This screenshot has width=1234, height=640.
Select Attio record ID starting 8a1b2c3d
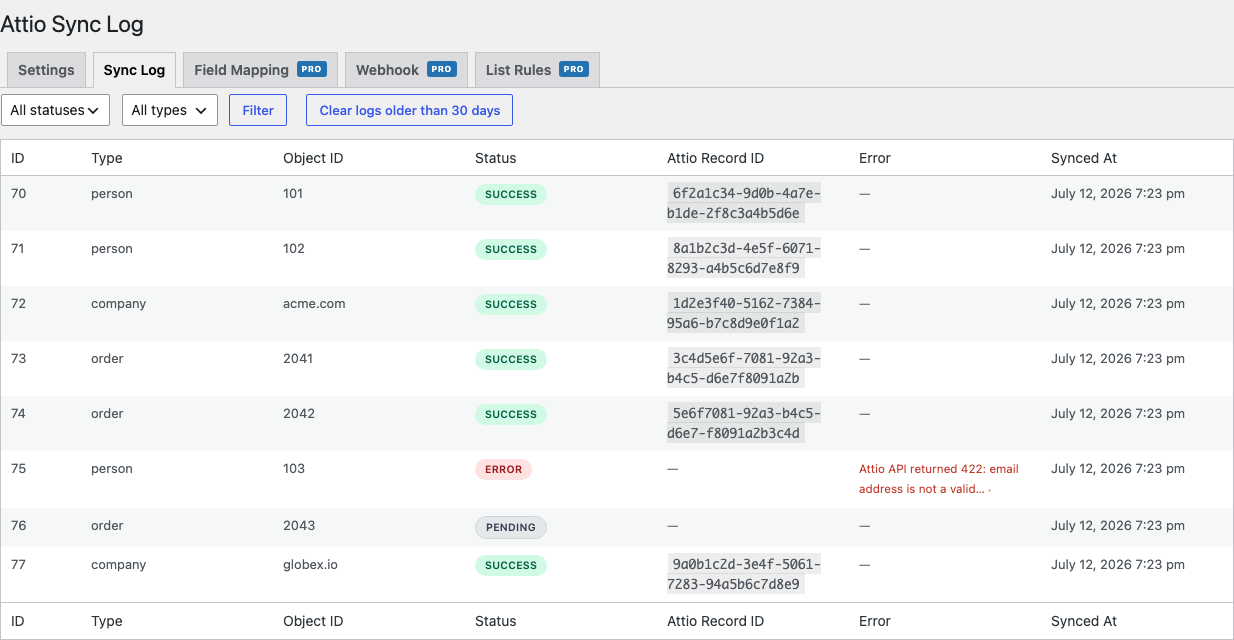744,258
